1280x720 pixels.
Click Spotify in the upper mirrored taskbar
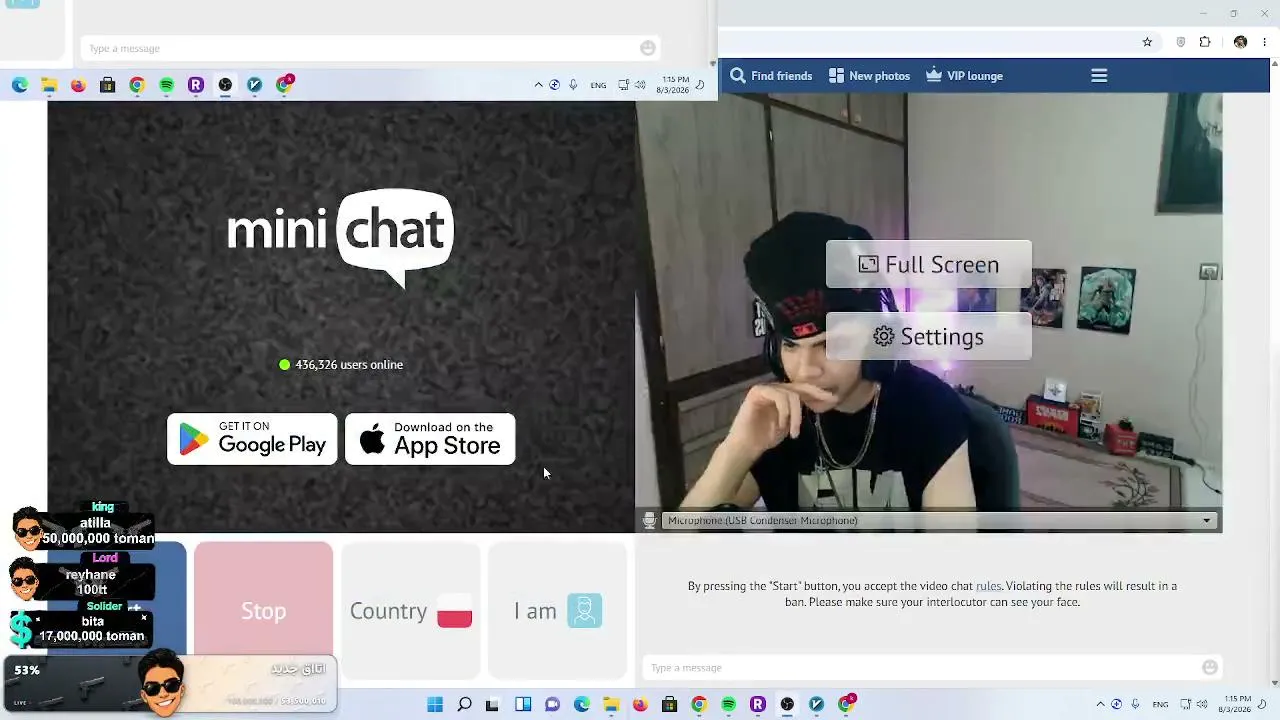coord(166,85)
